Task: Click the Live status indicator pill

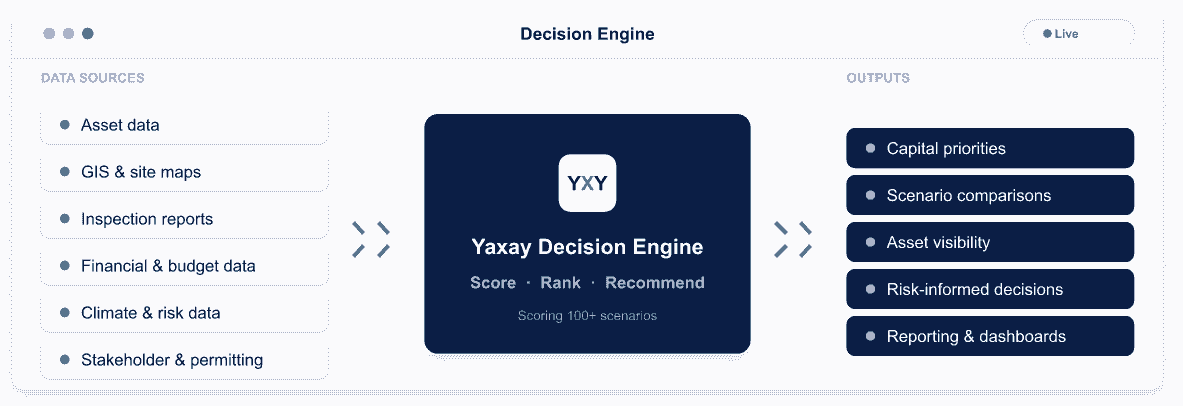Action: [1079, 34]
